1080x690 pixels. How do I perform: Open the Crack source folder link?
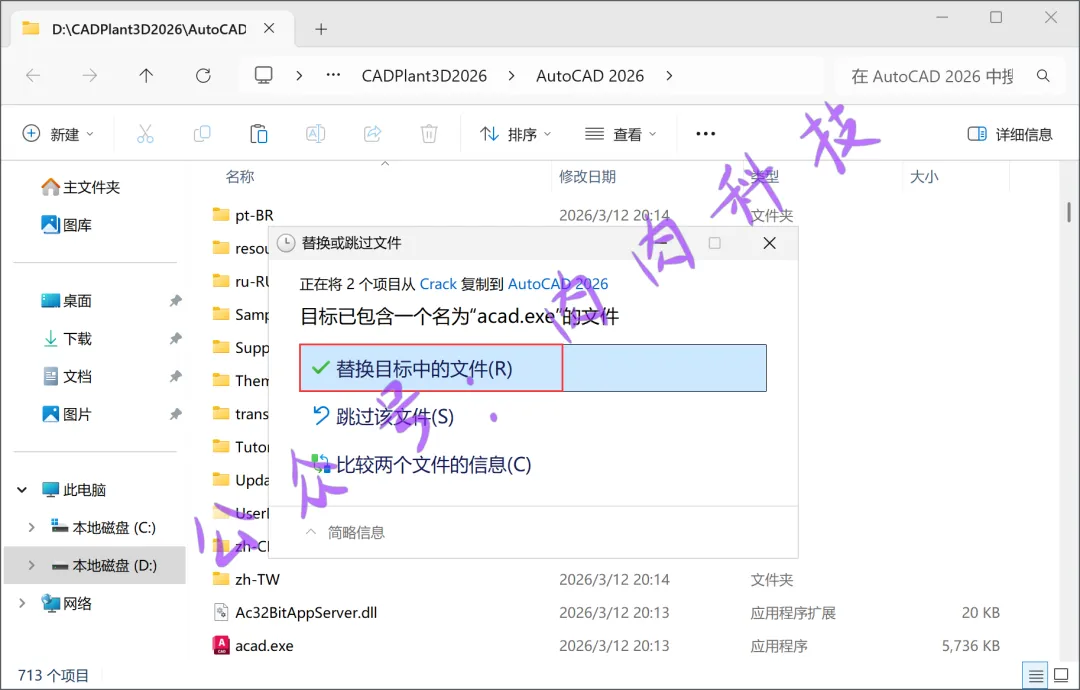point(438,284)
